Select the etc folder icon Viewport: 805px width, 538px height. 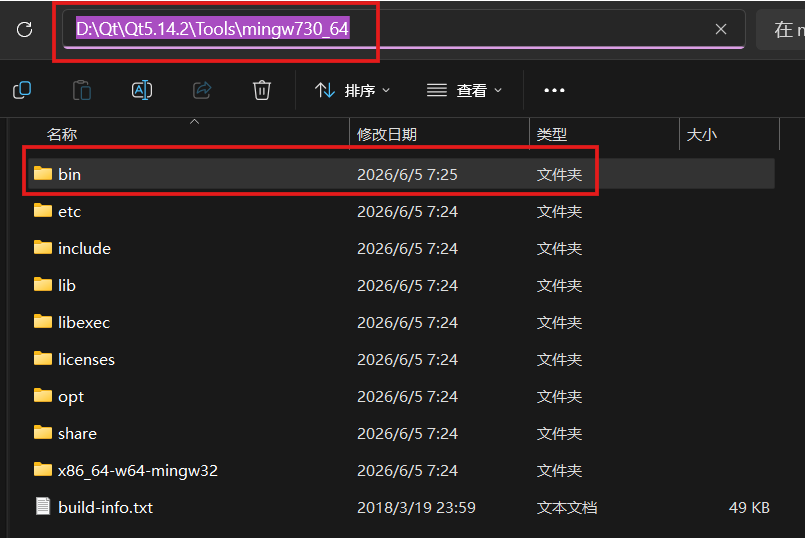(x=43, y=210)
